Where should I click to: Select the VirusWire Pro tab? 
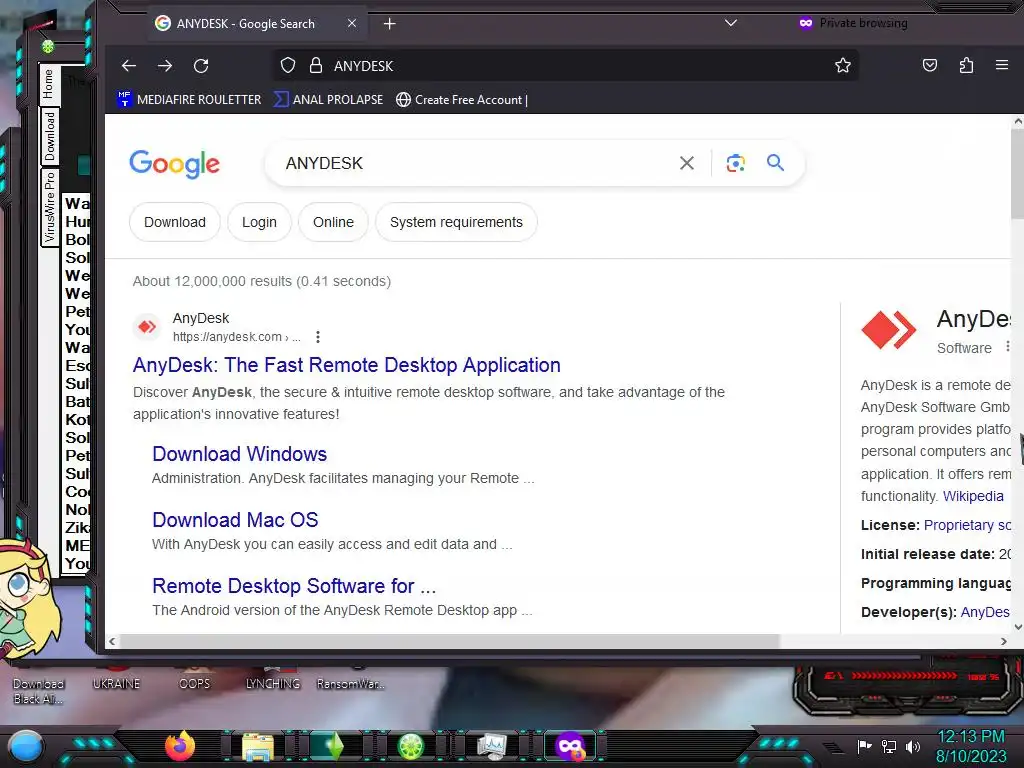[50, 207]
